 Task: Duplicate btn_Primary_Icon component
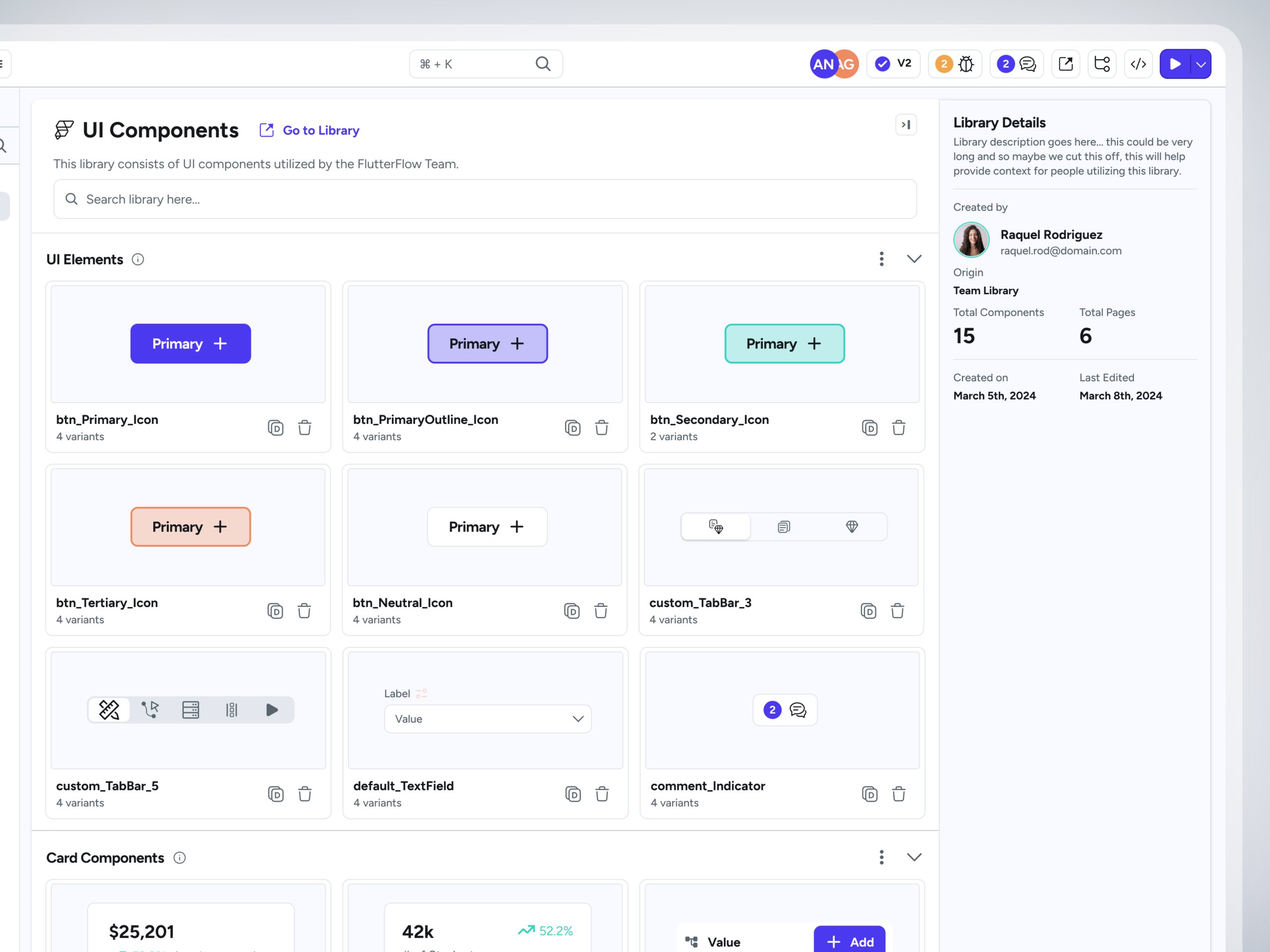point(276,427)
